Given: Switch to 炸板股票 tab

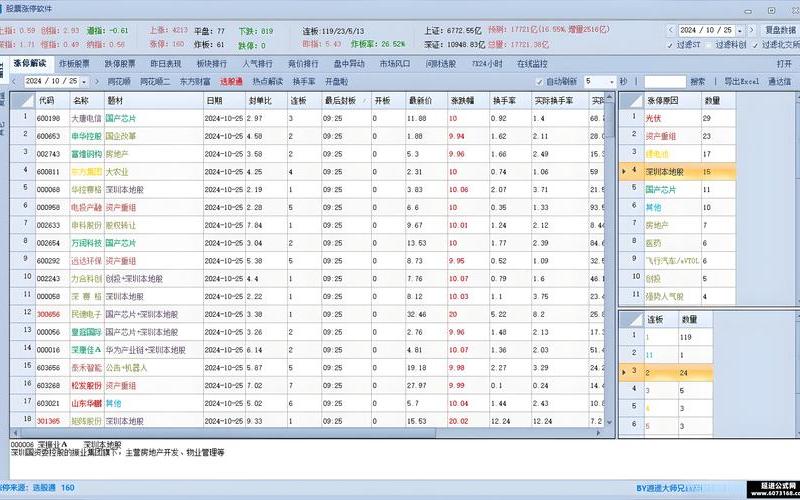Looking at the screenshot, I should point(74,64).
